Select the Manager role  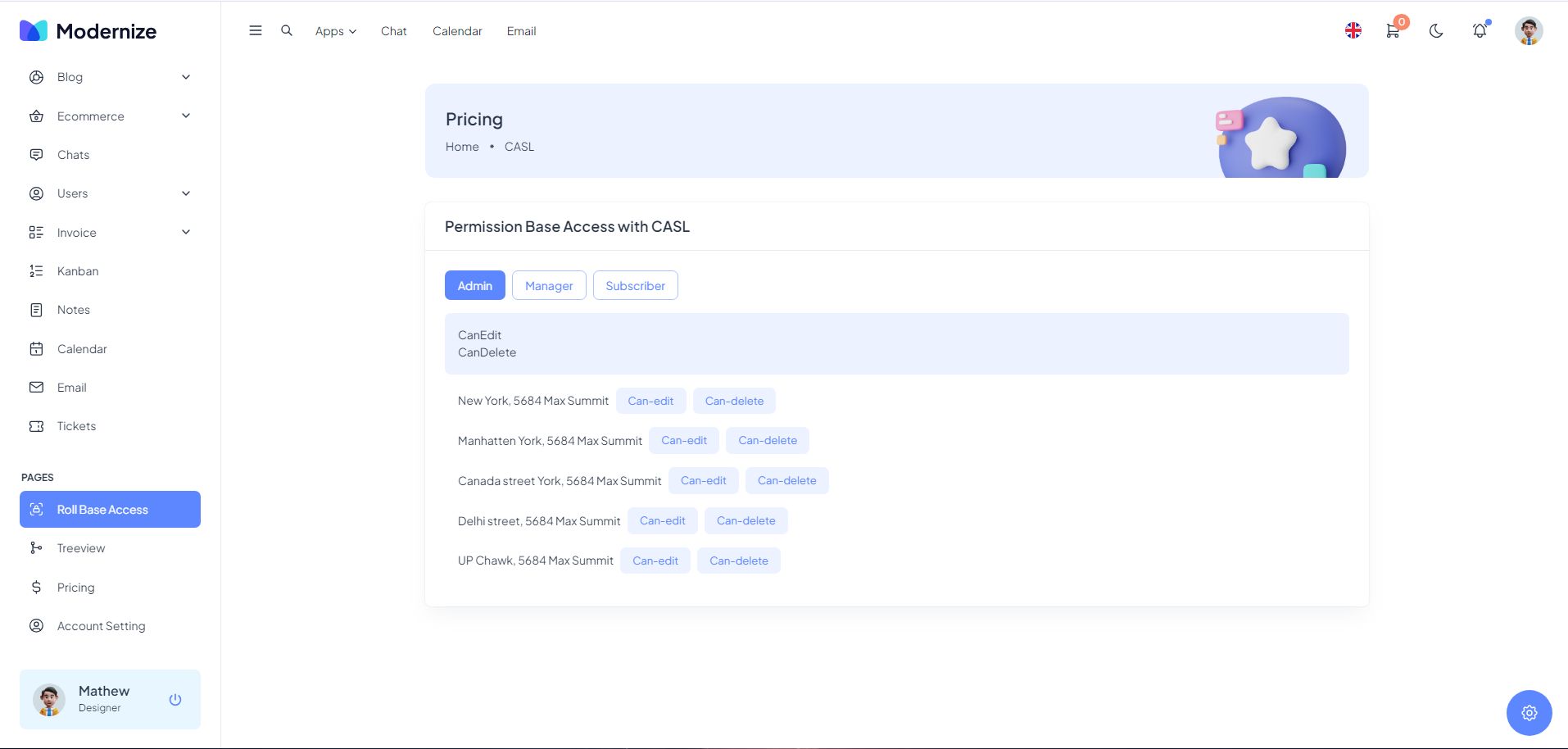coord(549,285)
